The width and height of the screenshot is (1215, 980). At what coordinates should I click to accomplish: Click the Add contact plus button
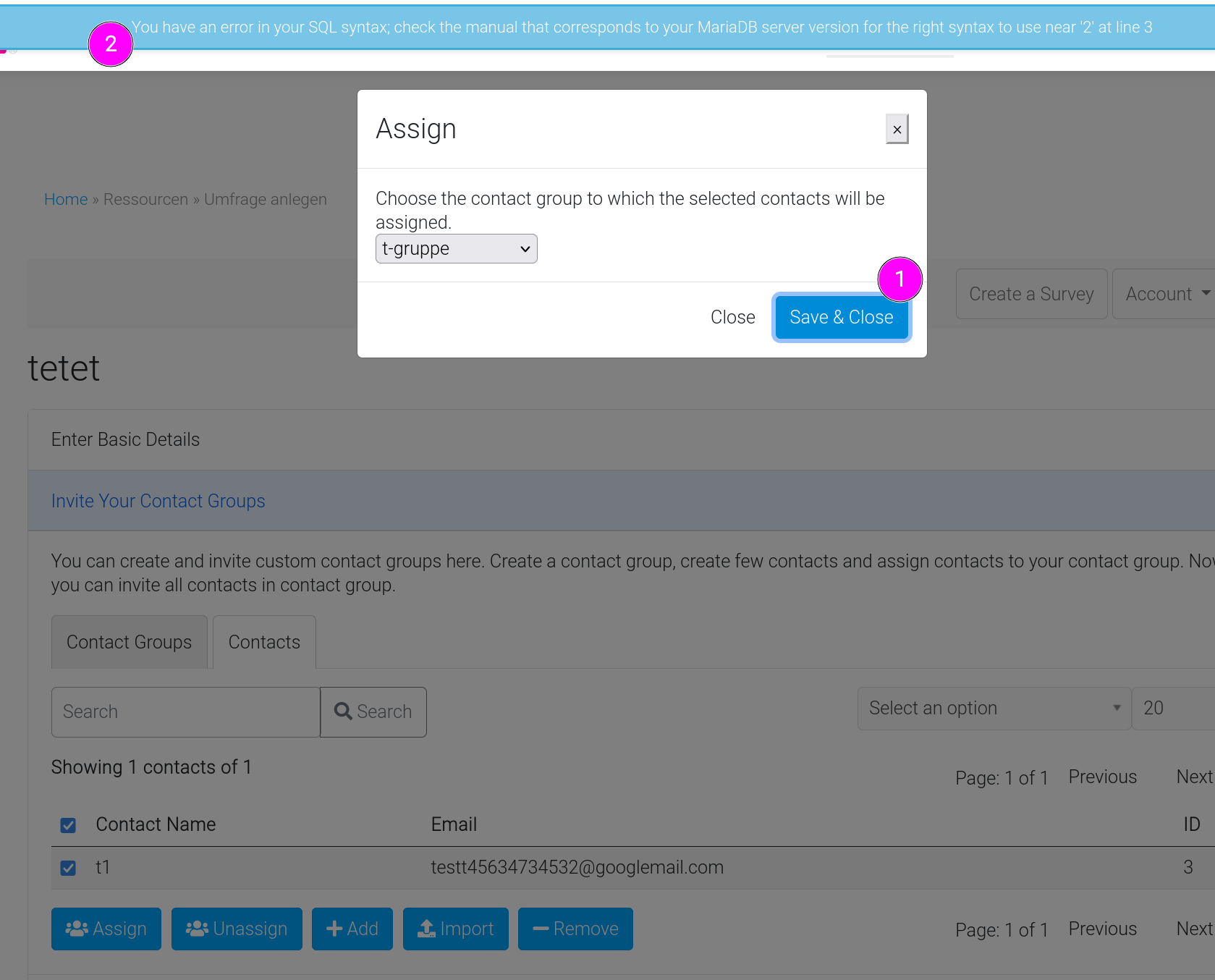pyautogui.click(x=352, y=929)
